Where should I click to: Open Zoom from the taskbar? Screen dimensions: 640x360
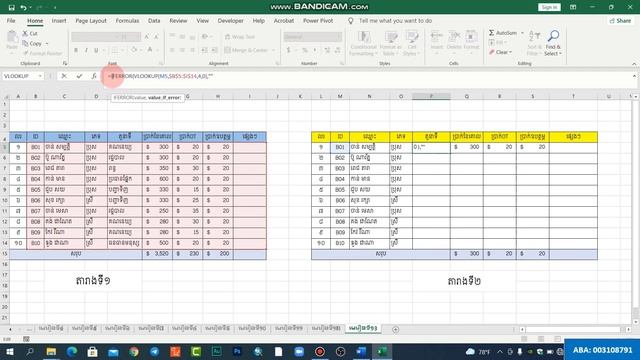coord(299,351)
